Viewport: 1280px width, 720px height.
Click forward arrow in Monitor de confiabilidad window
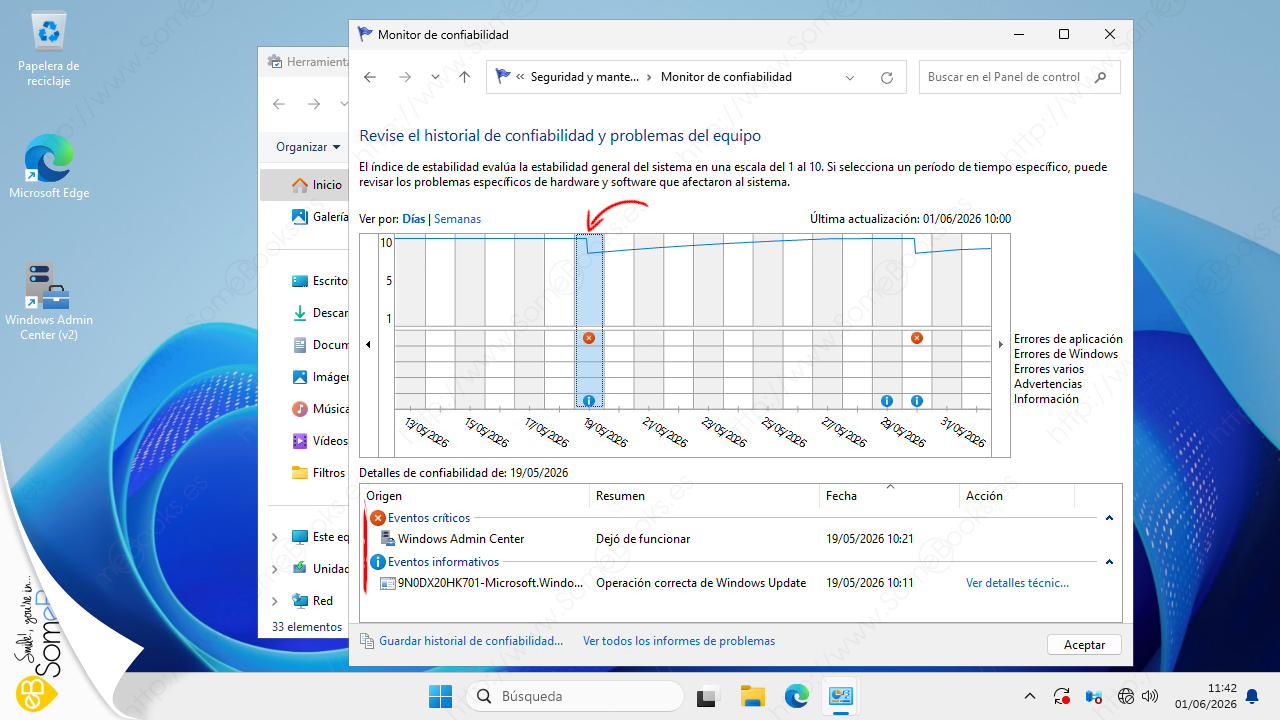(x=405, y=77)
